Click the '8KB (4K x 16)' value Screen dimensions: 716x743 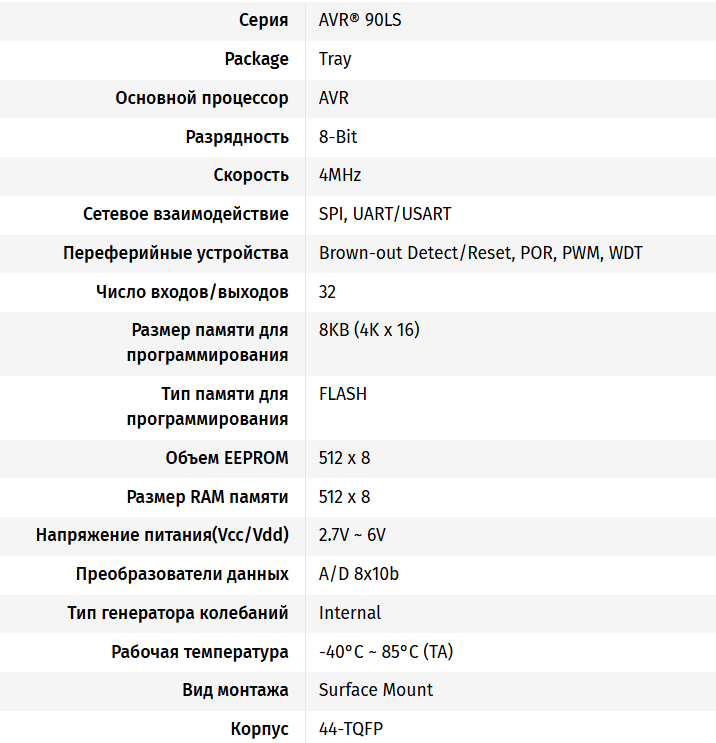(x=369, y=330)
